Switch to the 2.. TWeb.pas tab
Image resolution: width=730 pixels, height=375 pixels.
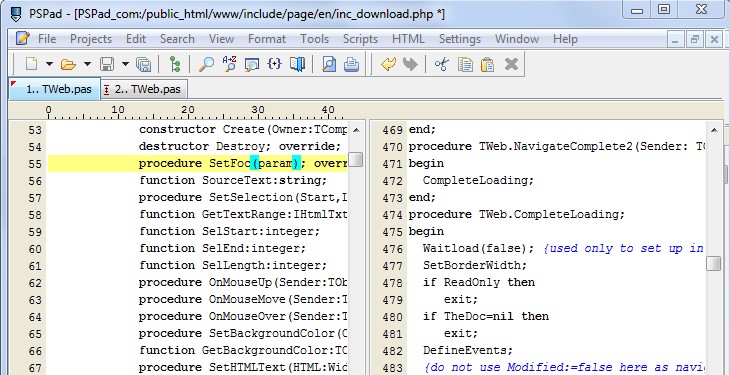142,89
